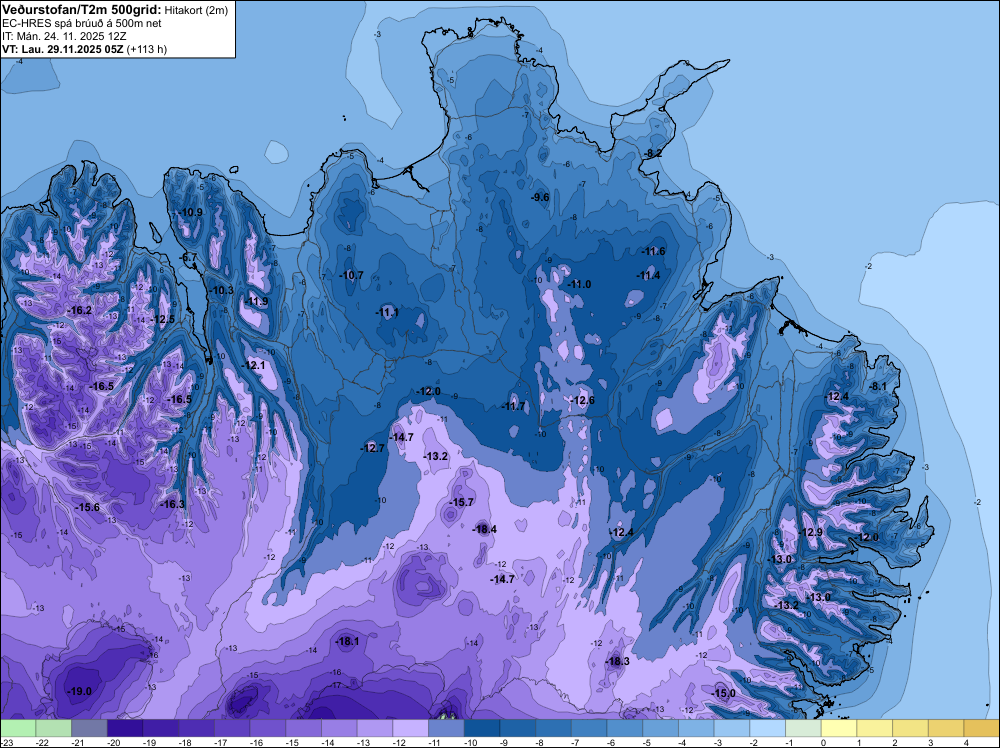Viewport: 1000px width, 748px height.
Task: Select the legend swatch labeled -1
Action: pyautogui.click(x=804, y=728)
